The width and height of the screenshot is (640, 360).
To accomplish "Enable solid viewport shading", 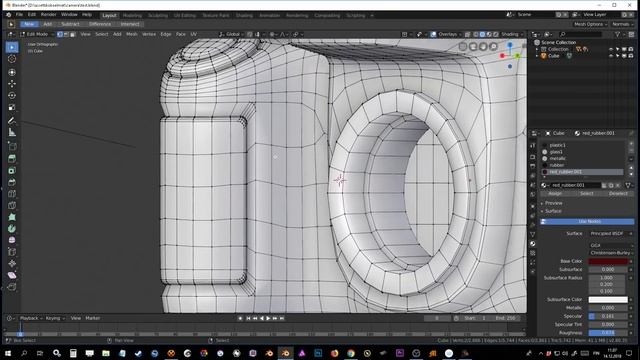I will coord(482,34).
